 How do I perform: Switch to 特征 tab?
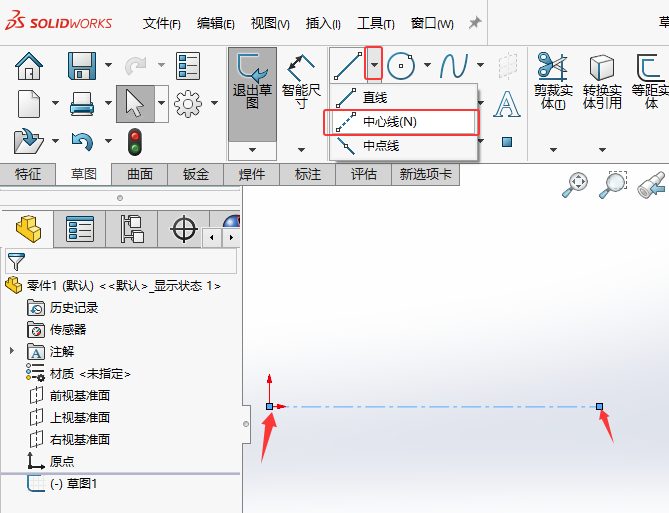(28, 174)
